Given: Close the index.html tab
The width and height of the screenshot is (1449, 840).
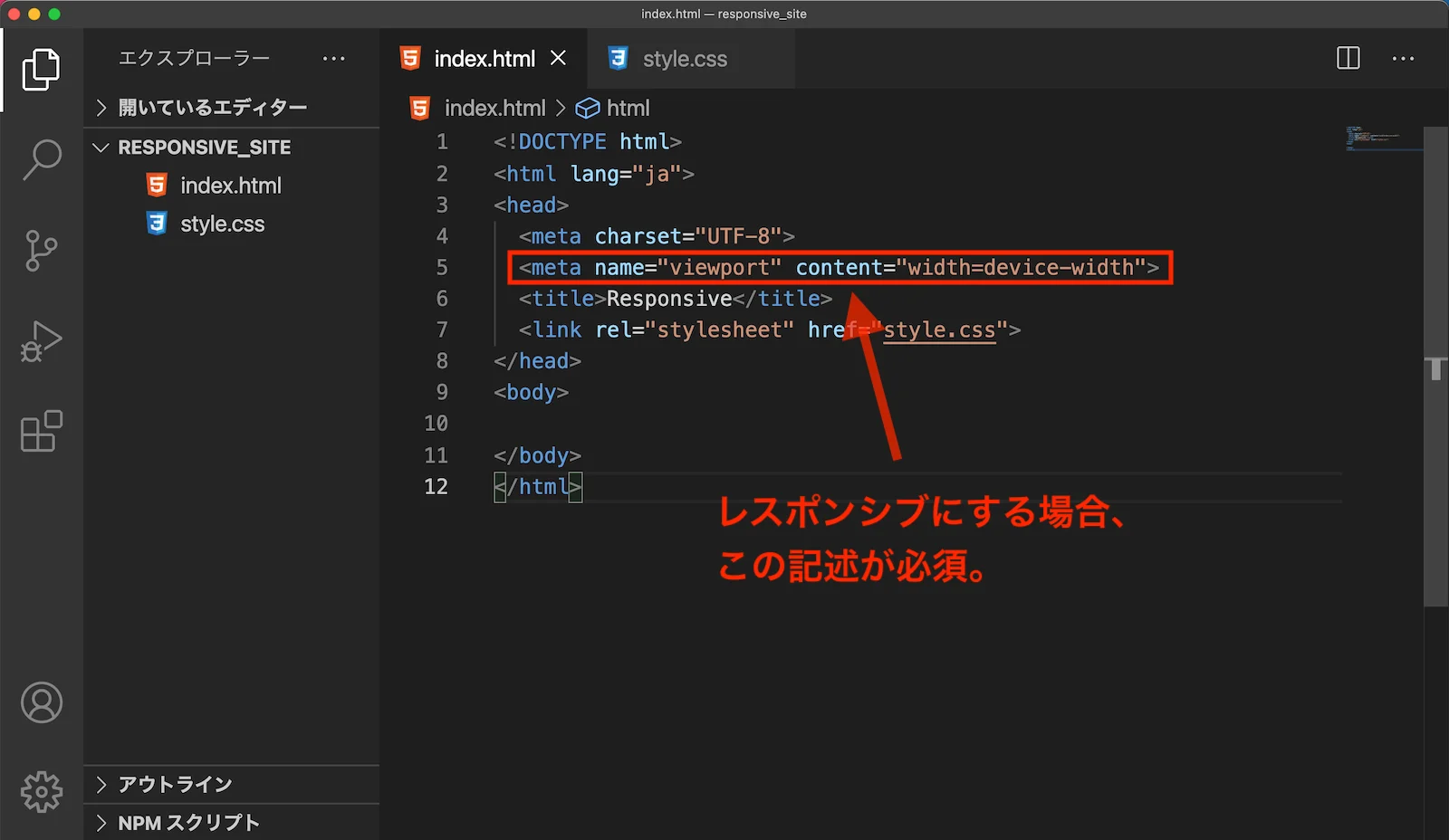Looking at the screenshot, I should [558, 58].
